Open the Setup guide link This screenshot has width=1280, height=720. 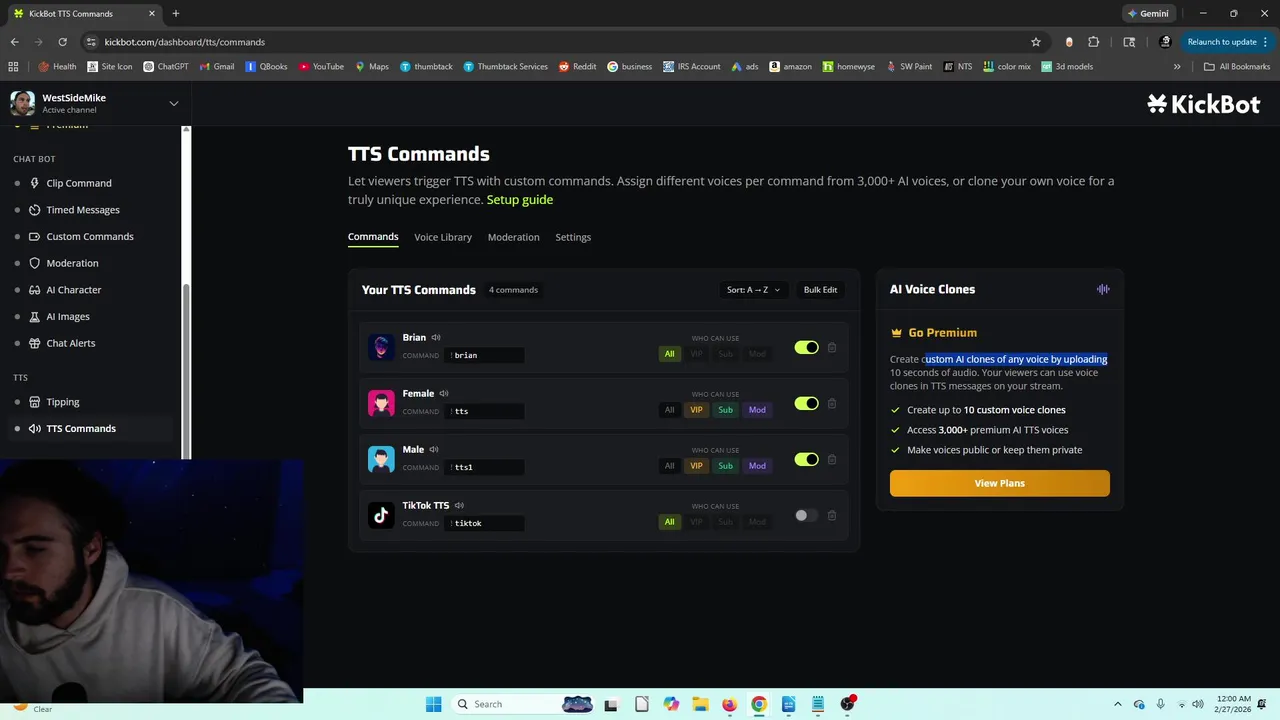coord(520,200)
